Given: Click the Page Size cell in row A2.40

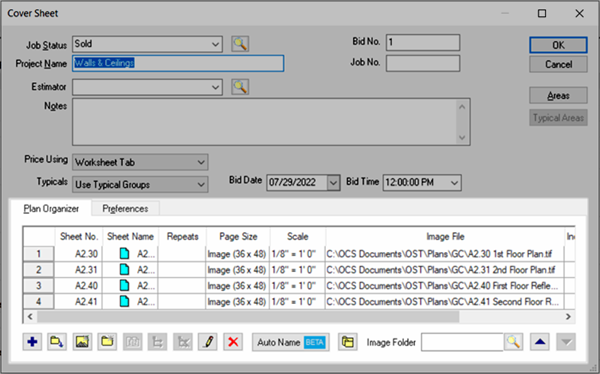Looking at the screenshot, I should pos(238,286).
